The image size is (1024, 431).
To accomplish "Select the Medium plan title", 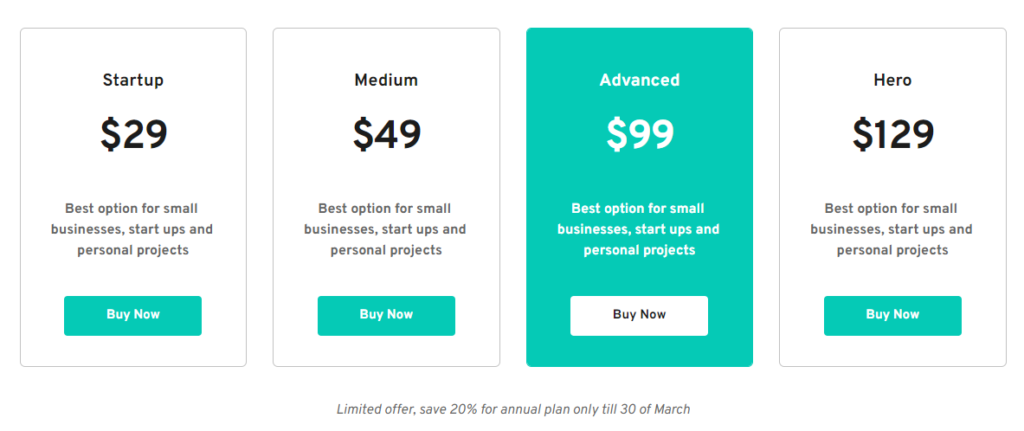I will (x=386, y=80).
